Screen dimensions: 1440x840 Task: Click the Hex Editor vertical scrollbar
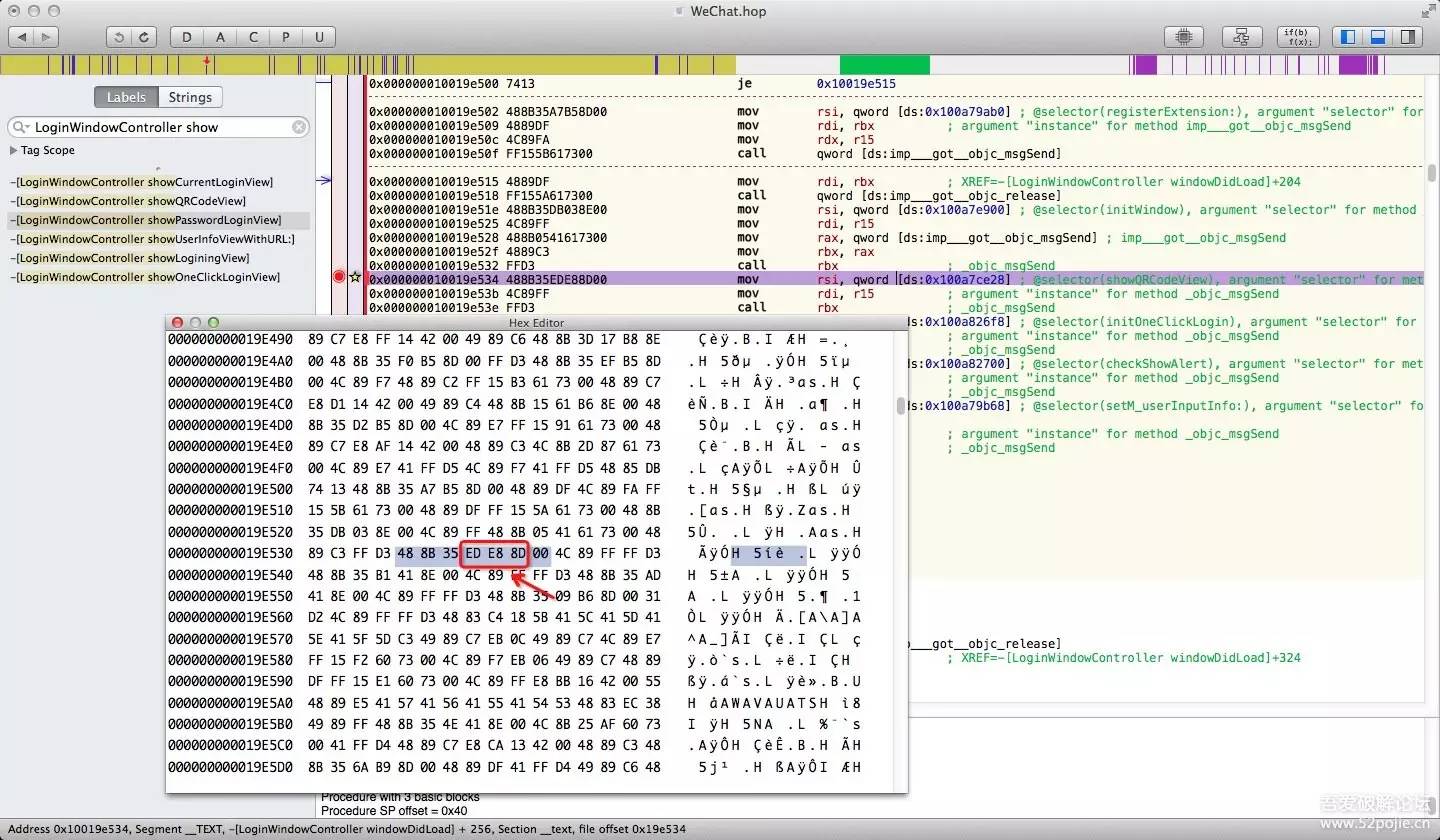901,405
